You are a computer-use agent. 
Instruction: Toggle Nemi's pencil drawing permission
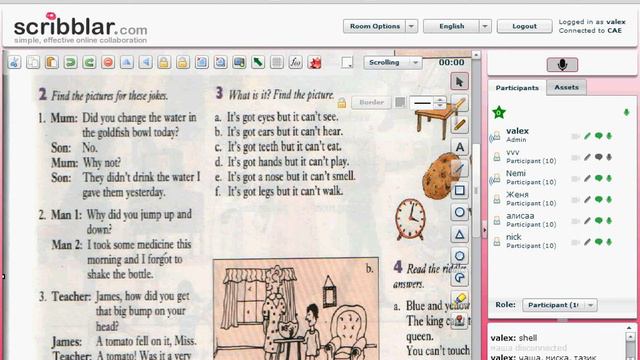coord(587,178)
